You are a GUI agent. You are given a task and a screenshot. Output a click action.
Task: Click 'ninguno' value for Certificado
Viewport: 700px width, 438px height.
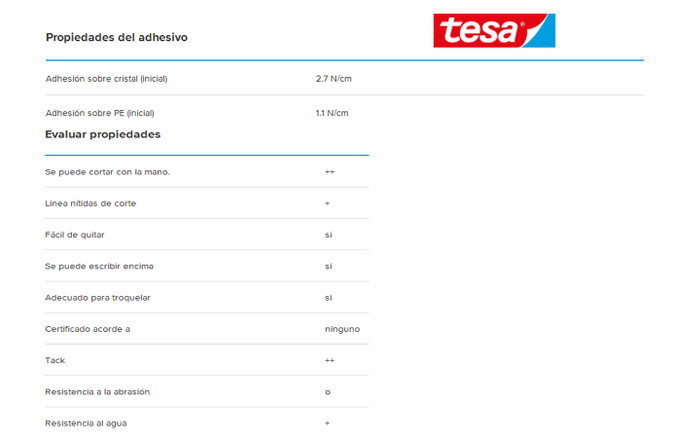point(342,329)
